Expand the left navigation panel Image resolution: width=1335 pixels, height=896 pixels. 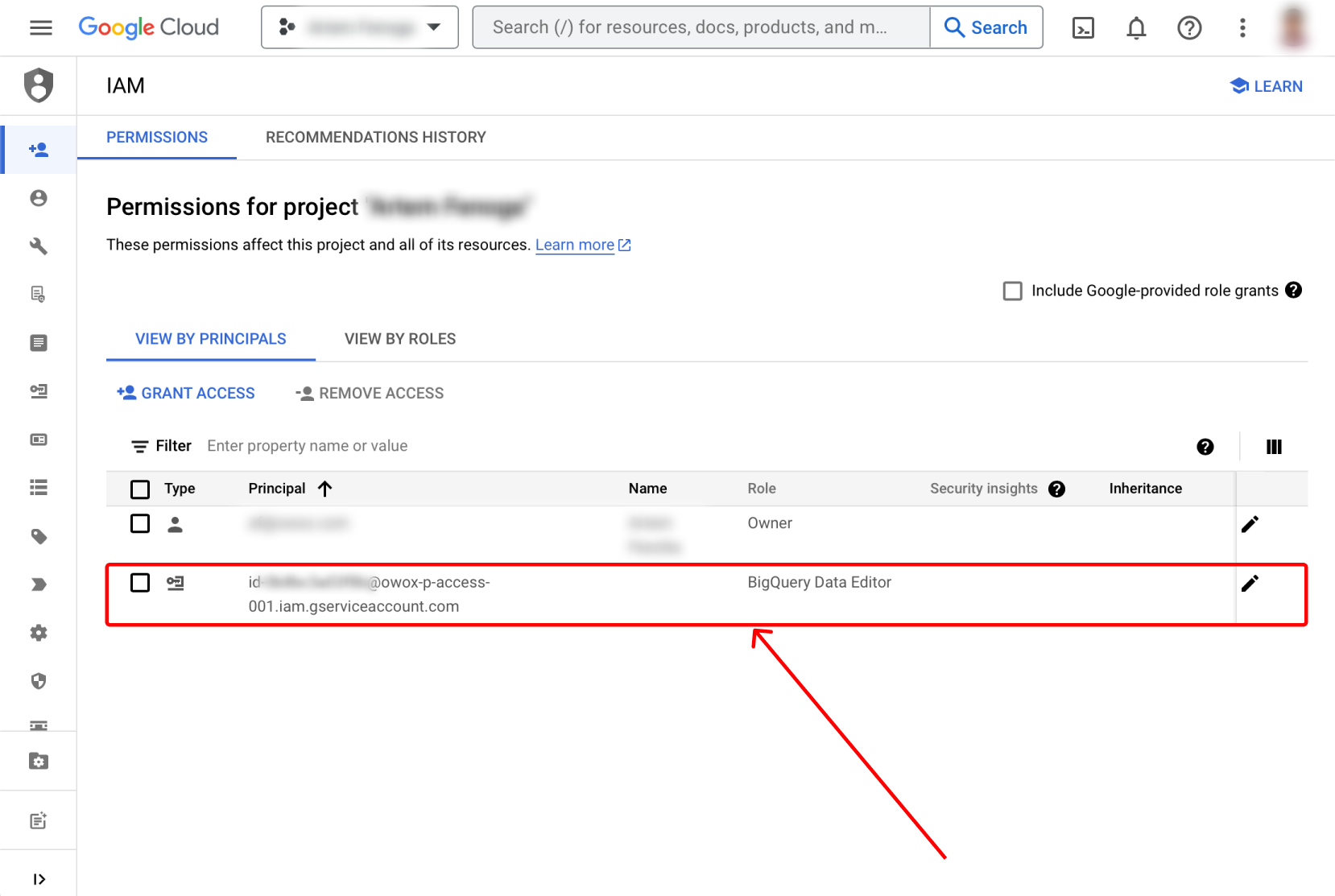[x=39, y=879]
